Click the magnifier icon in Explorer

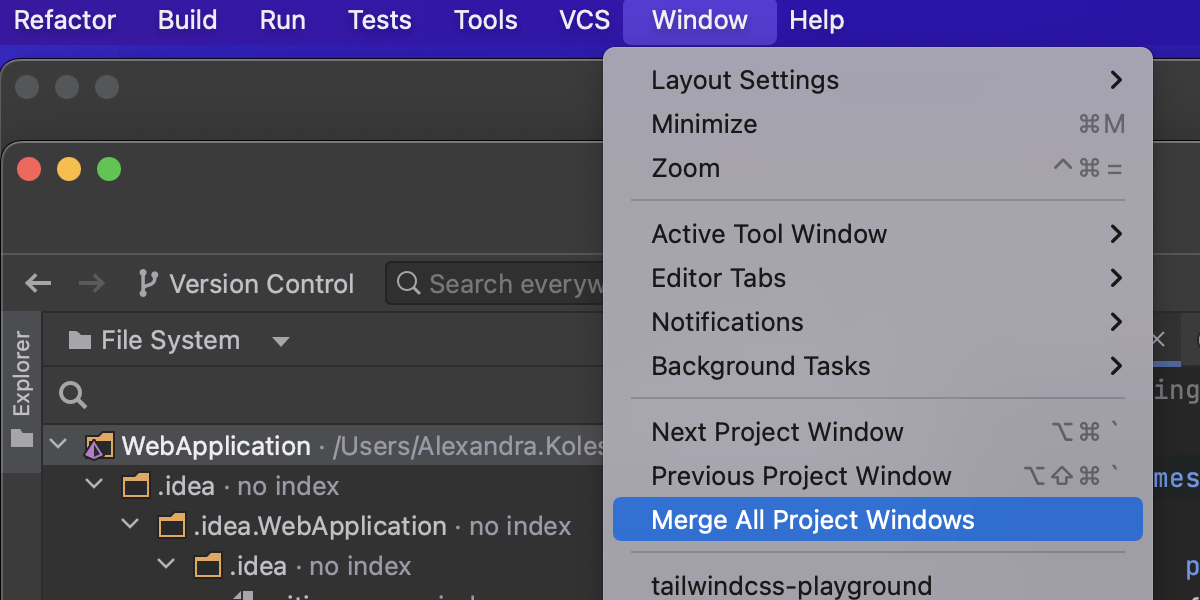[73, 395]
